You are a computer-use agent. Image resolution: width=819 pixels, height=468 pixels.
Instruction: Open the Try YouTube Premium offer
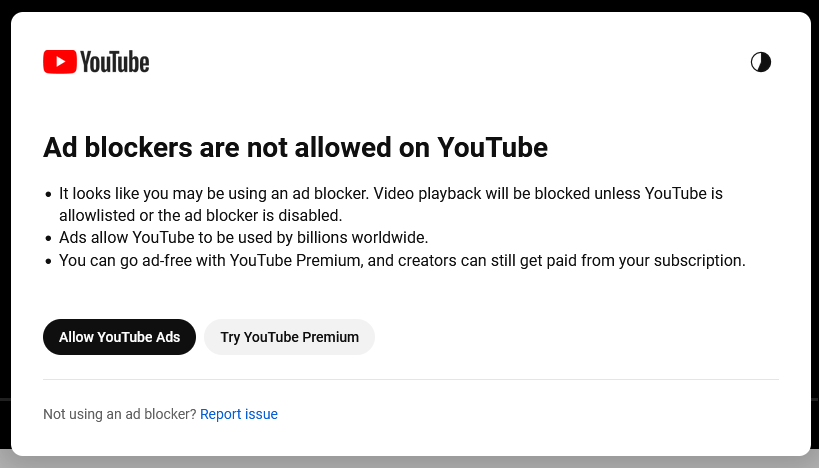[x=289, y=337]
